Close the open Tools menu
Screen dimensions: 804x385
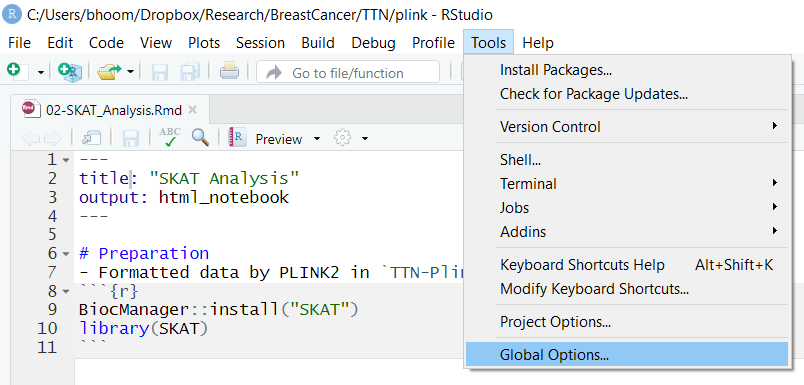pyautogui.click(x=489, y=43)
